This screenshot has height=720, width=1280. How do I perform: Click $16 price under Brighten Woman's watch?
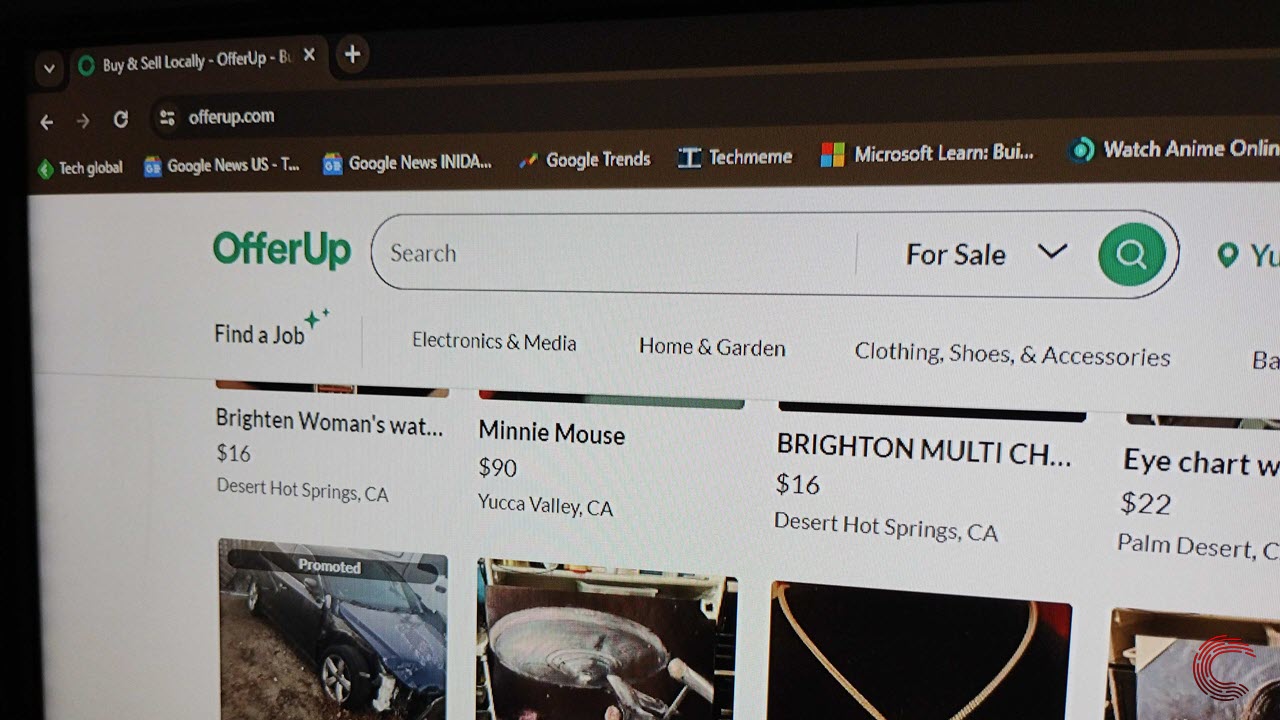tap(233, 453)
